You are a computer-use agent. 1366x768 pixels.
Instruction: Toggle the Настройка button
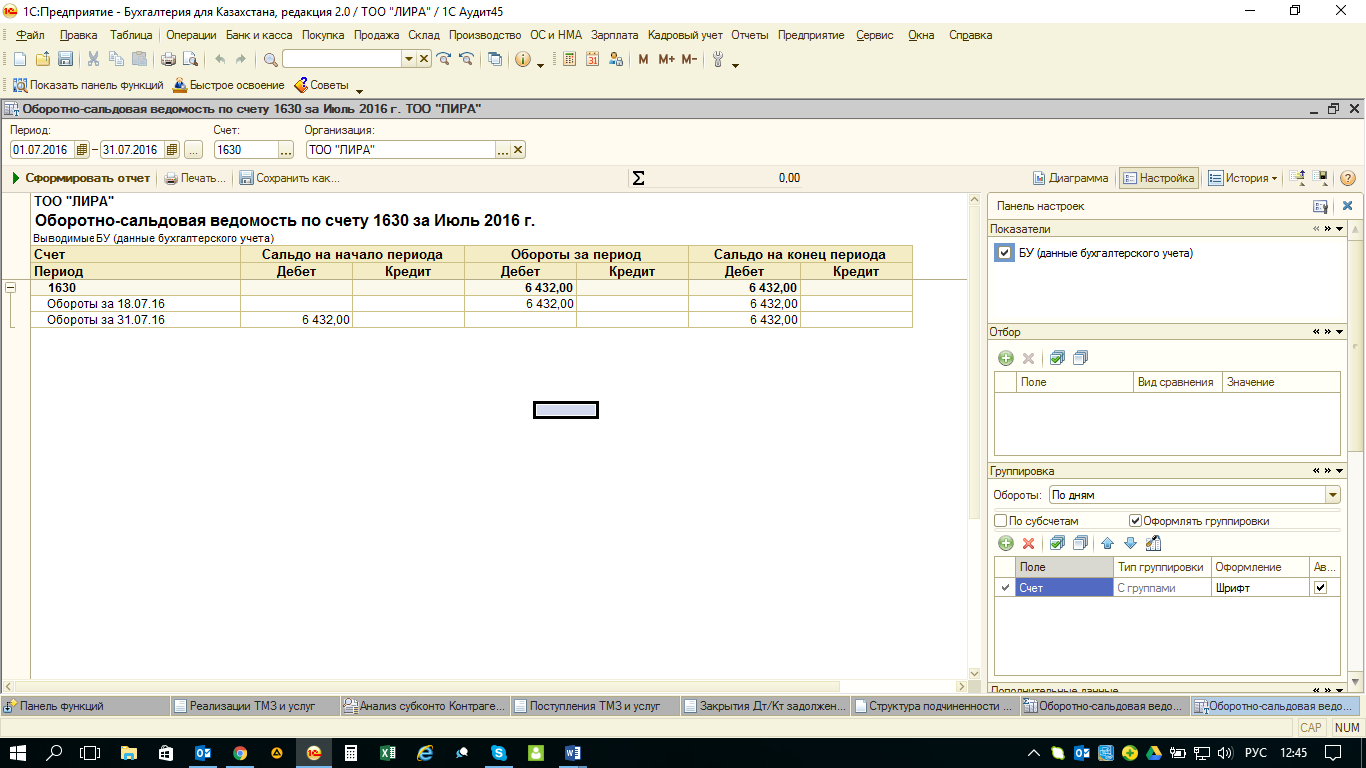point(1158,178)
